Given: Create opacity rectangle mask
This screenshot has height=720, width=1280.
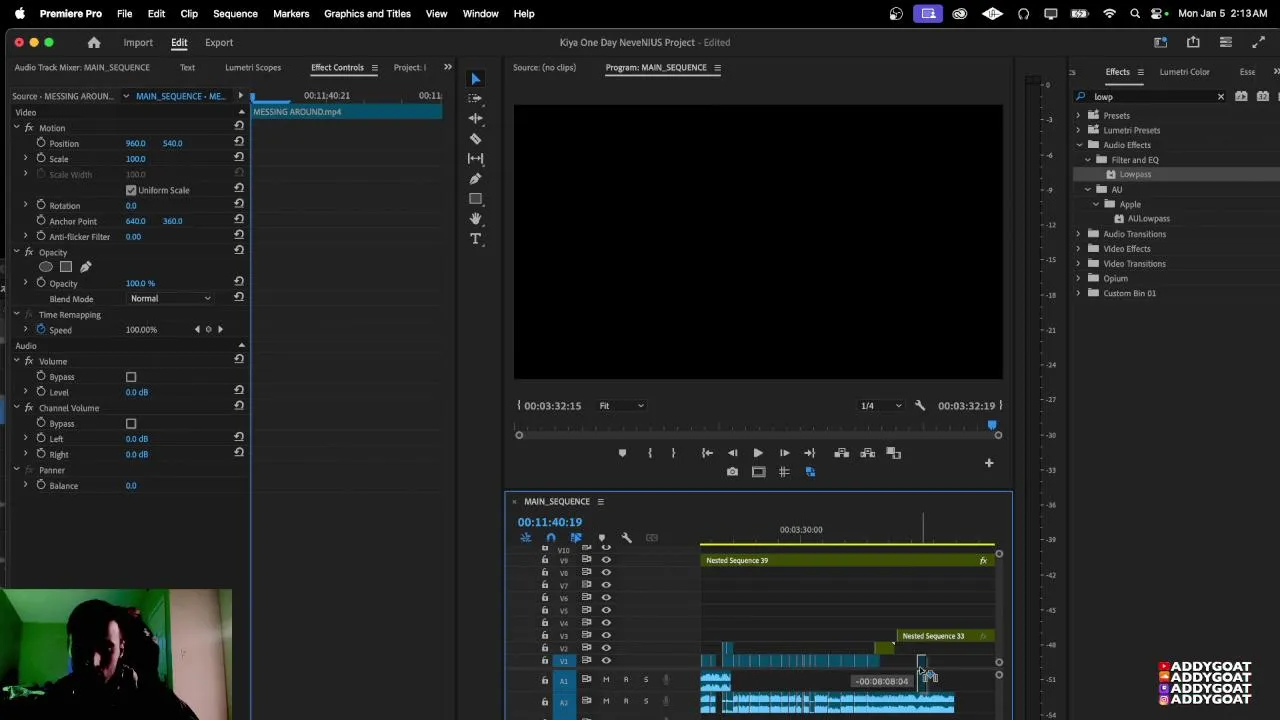Looking at the screenshot, I should [66, 267].
